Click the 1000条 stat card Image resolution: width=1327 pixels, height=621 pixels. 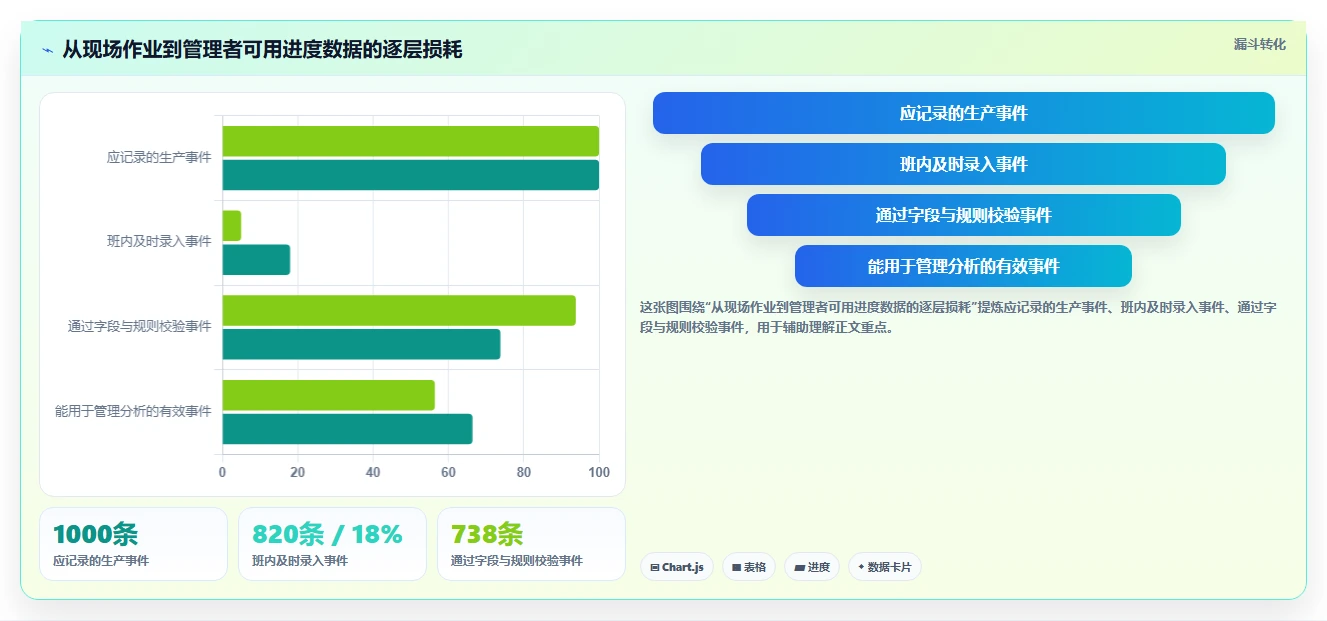[x=133, y=544]
